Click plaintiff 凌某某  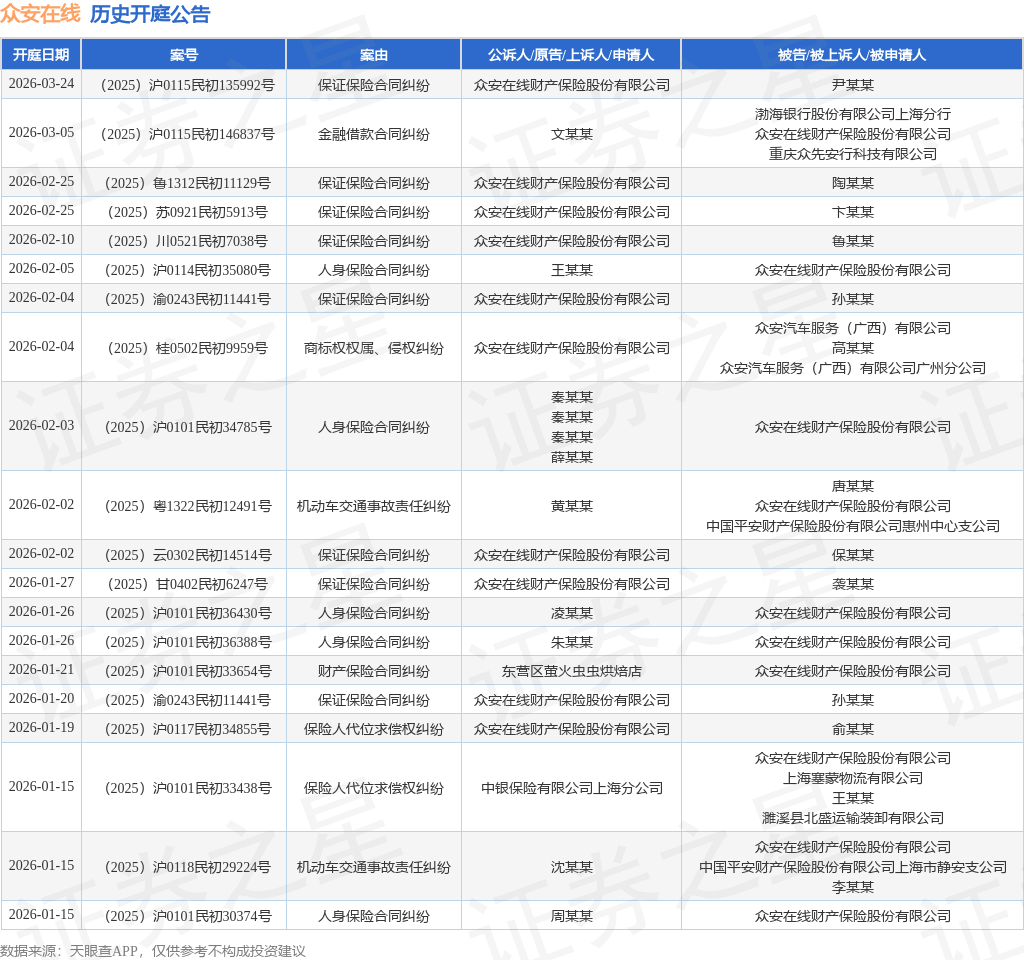(x=571, y=613)
